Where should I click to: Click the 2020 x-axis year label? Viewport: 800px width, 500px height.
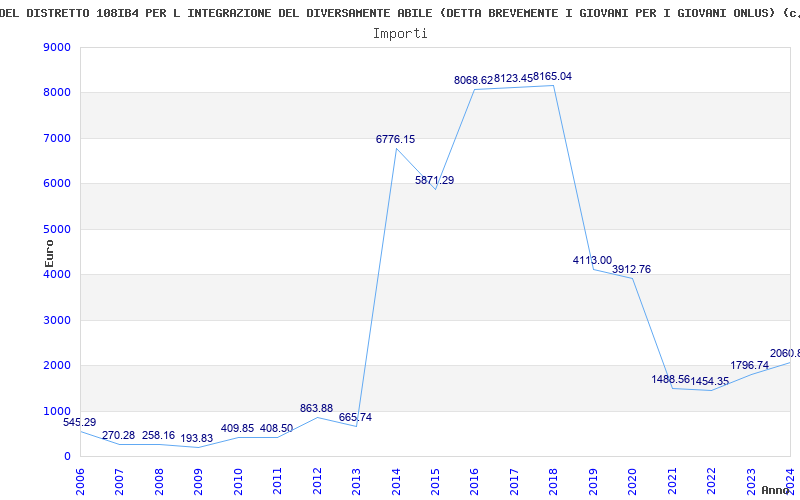[x=632, y=481]
